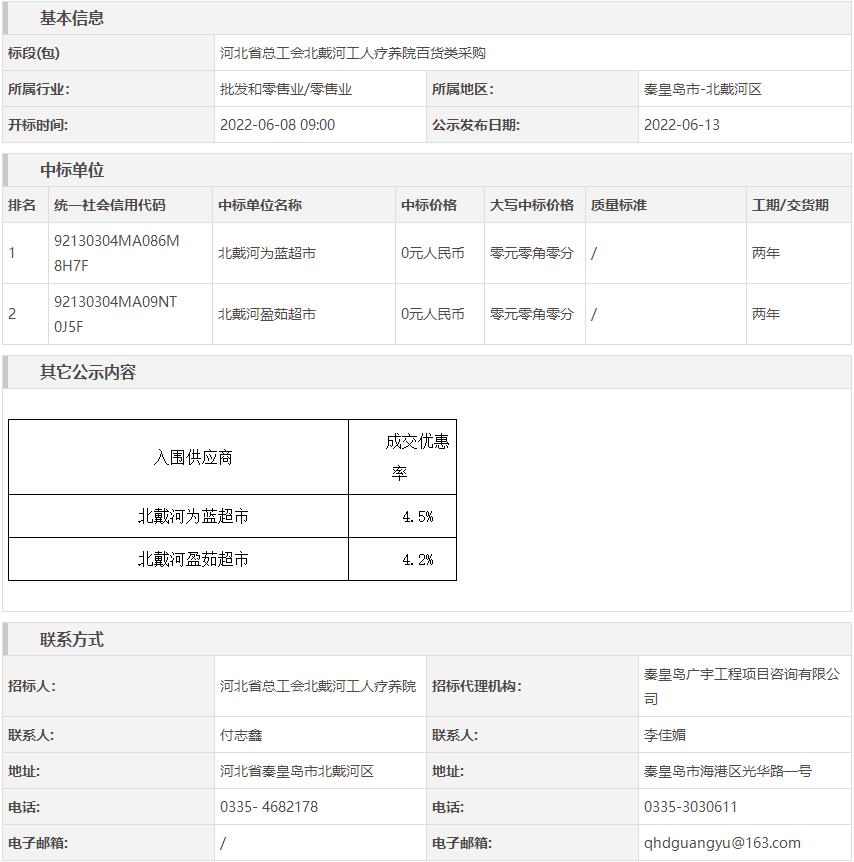
Task: Click agency name 秦皇岛广宇工程项目咨询有限公司
Action: [x=741, y=686]
